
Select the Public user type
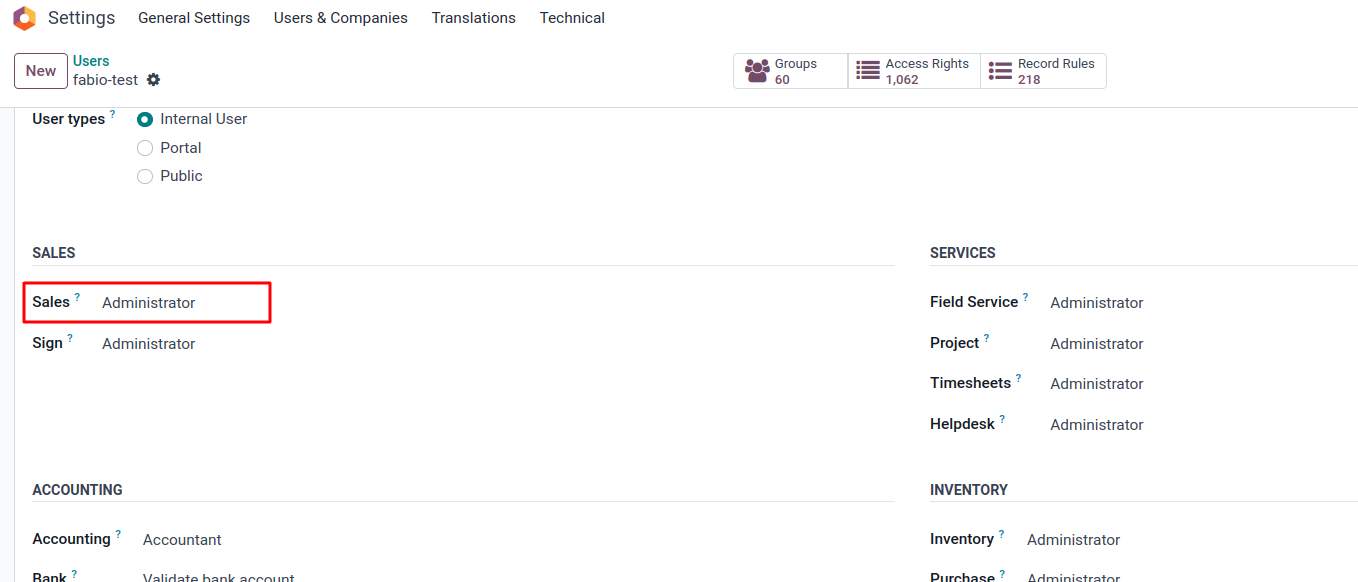(x=145, y=176)
